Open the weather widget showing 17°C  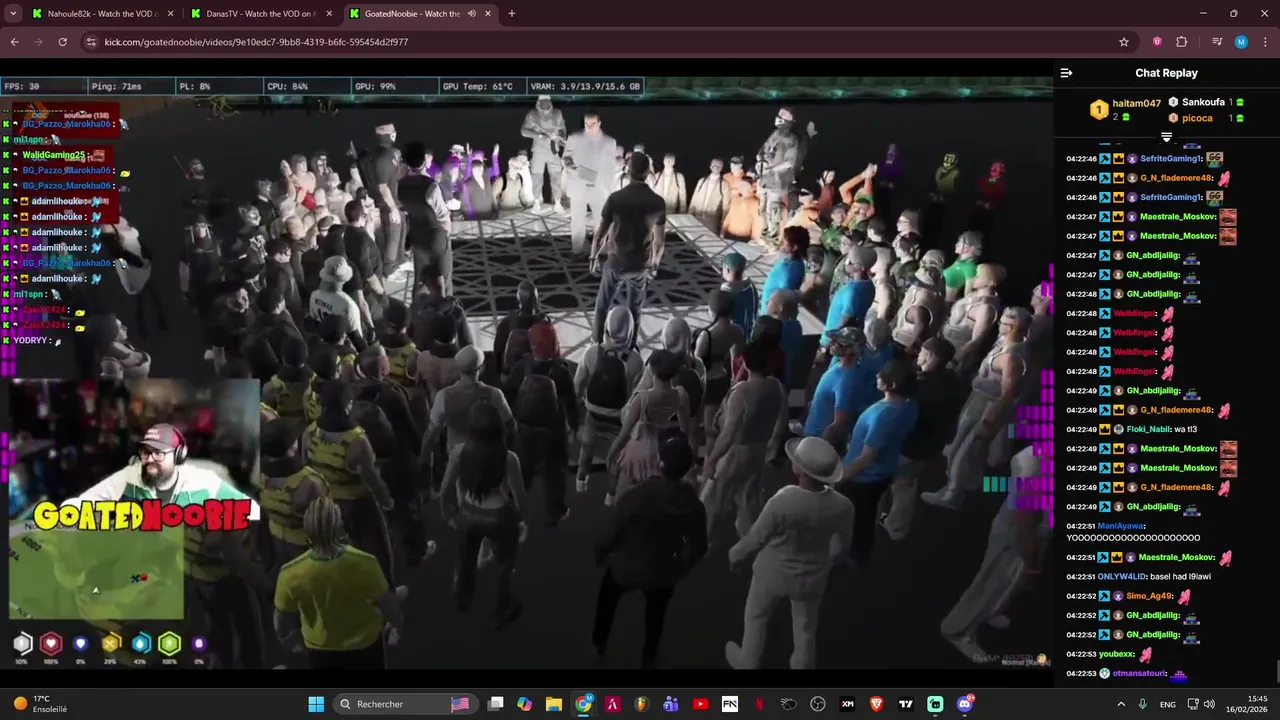(40, 704)
